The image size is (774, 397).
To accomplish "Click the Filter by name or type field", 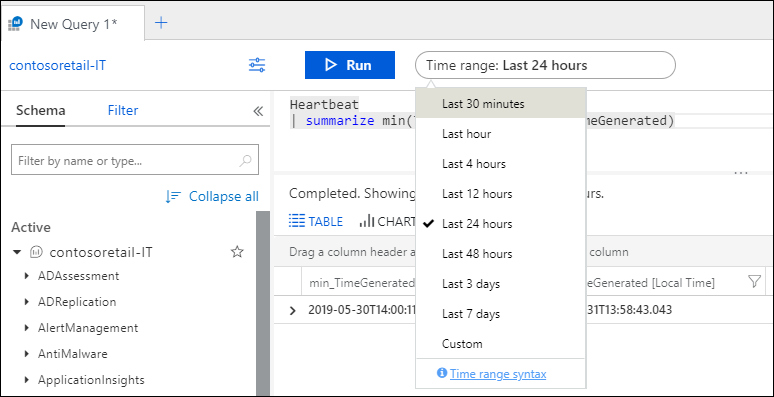I will point(135,160).
